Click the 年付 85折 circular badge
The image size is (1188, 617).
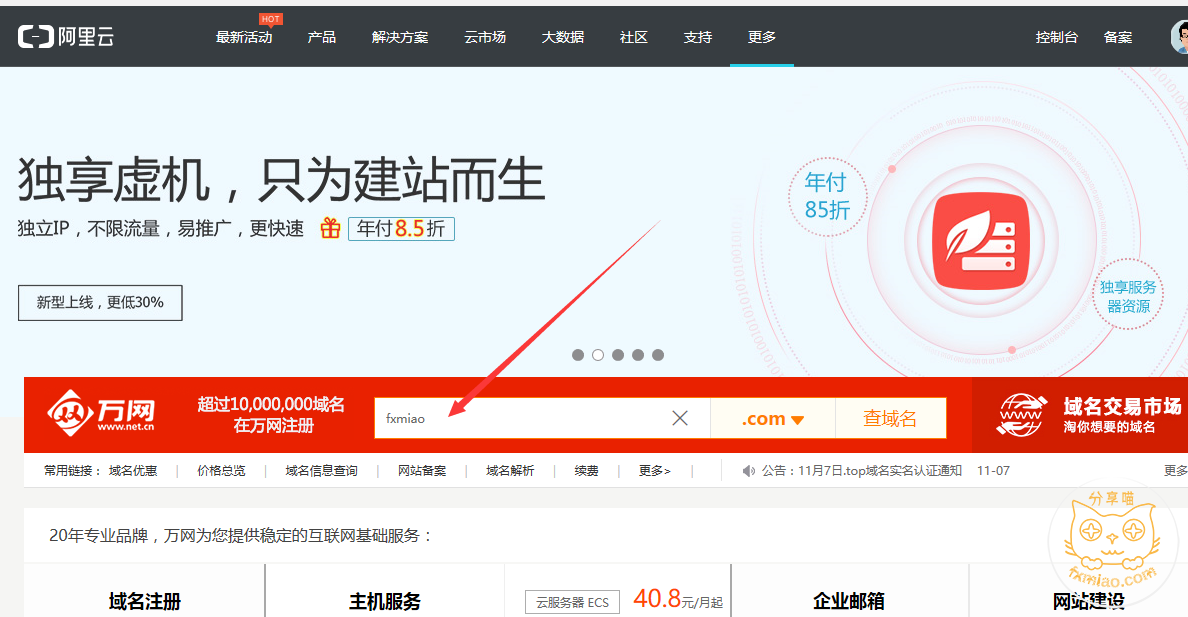pyautogui.click(x=827, y=196)
